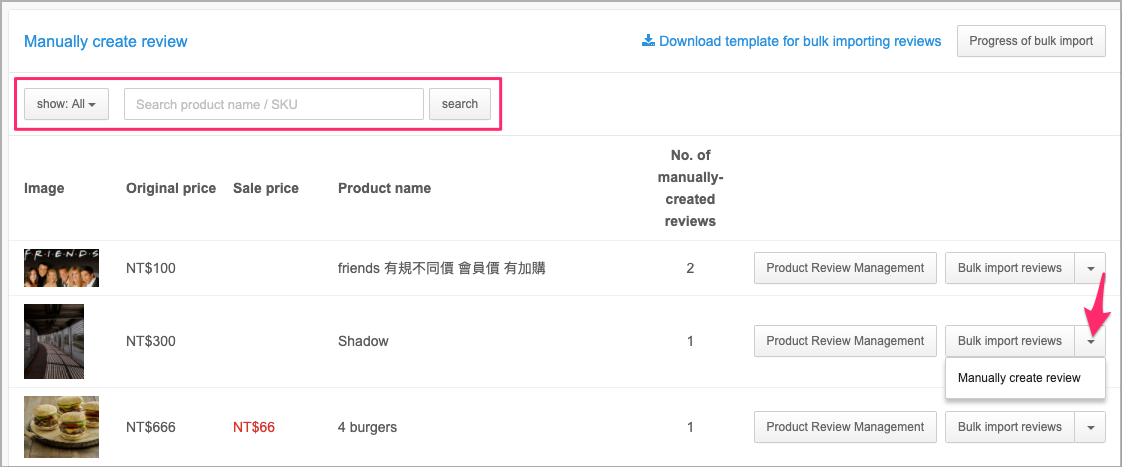Open 'Download template for bulk importing reviews' link

800,41
